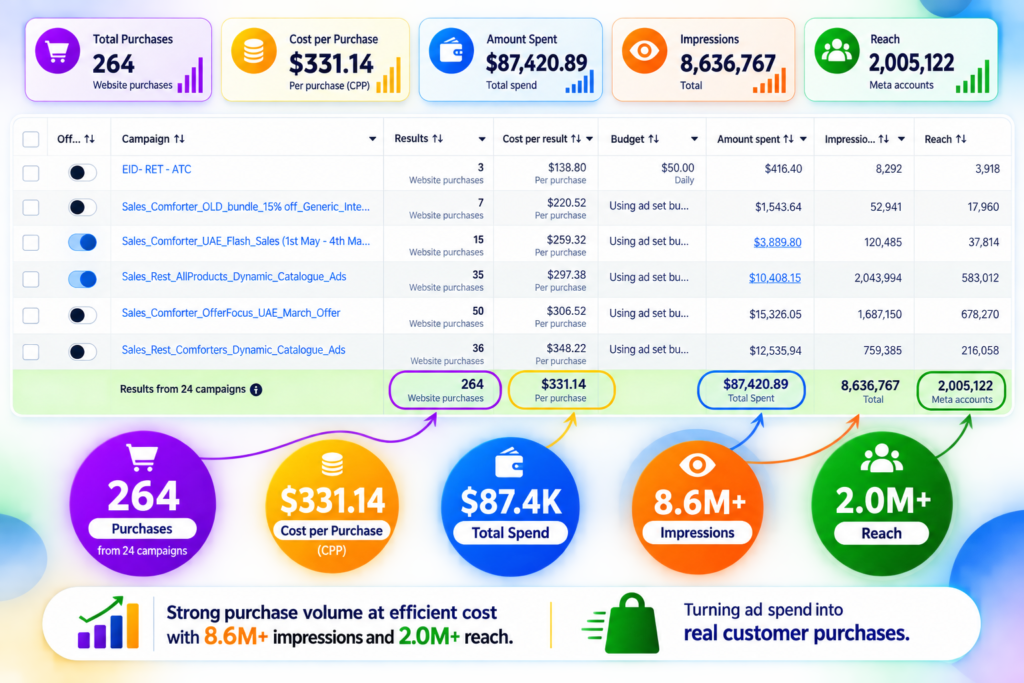
Task: Click the wallet icon in the blue $87.4K circle
Action: [x=509, y=462]
